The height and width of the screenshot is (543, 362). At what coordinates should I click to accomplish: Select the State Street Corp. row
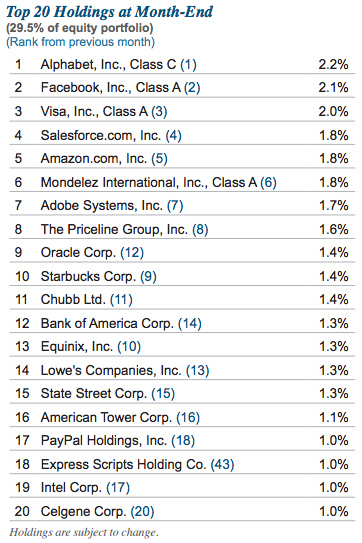click(x=182, y=394)
